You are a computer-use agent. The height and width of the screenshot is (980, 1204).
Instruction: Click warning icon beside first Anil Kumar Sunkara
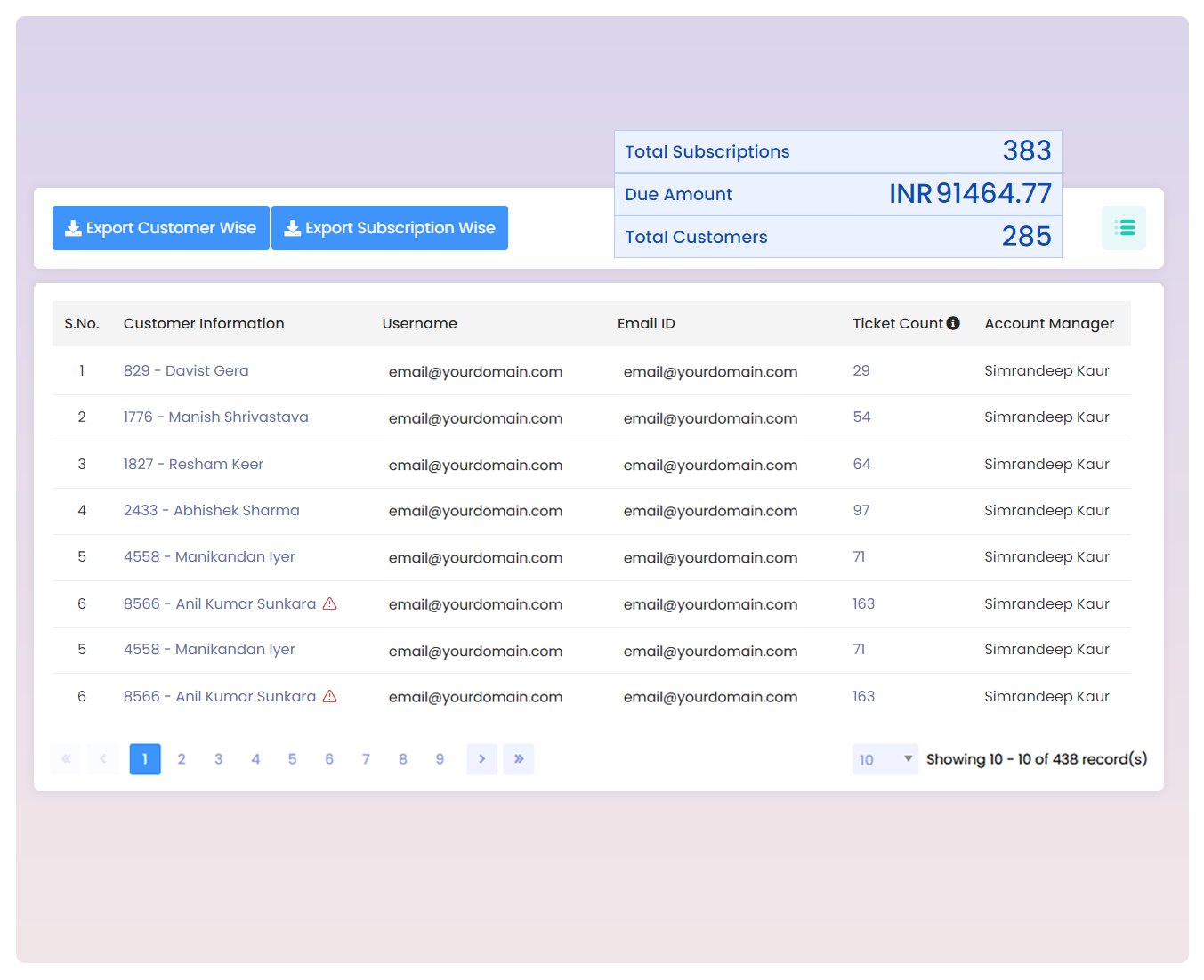point(329,603)
